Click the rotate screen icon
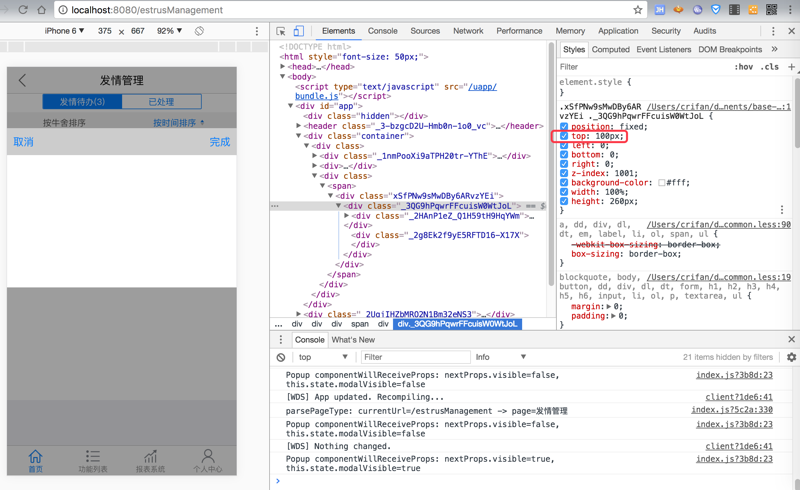The image size is (800, 490). [x=199, y=31]
